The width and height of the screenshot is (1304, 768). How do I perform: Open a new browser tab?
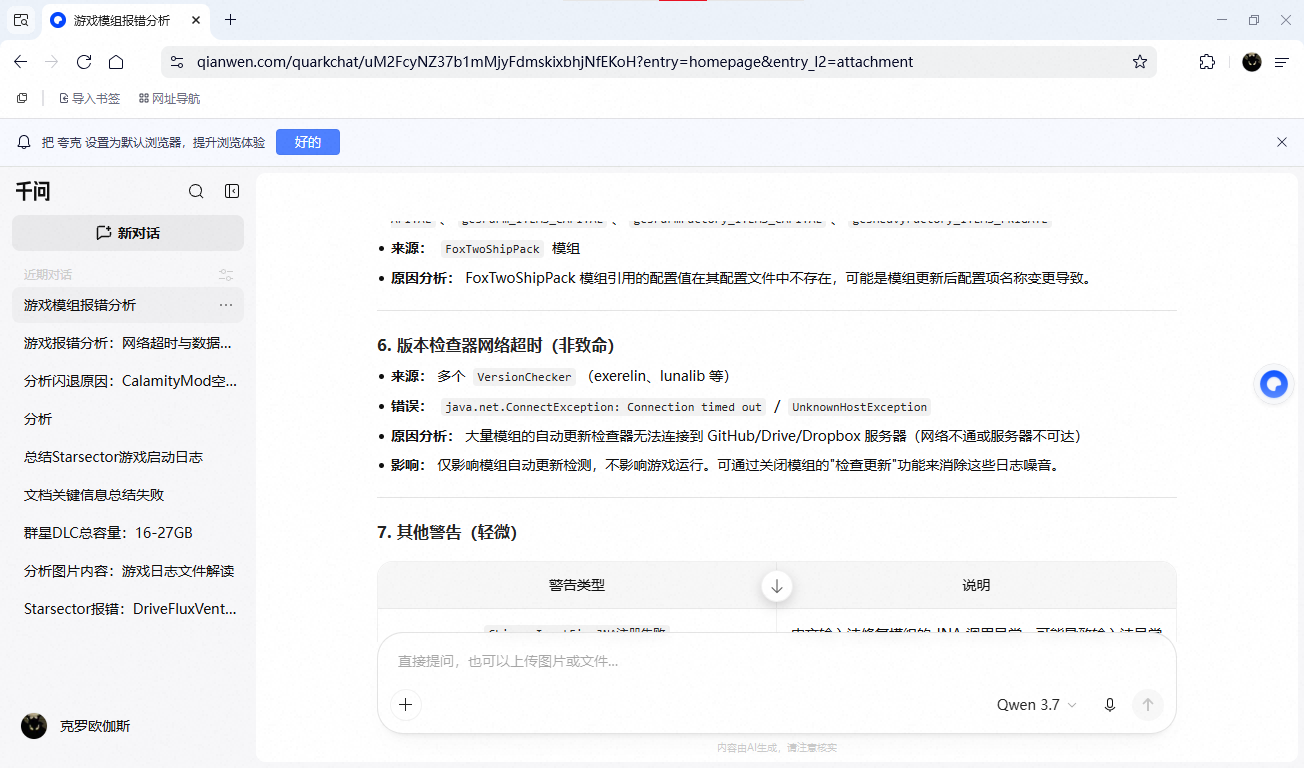click(231, 20)
